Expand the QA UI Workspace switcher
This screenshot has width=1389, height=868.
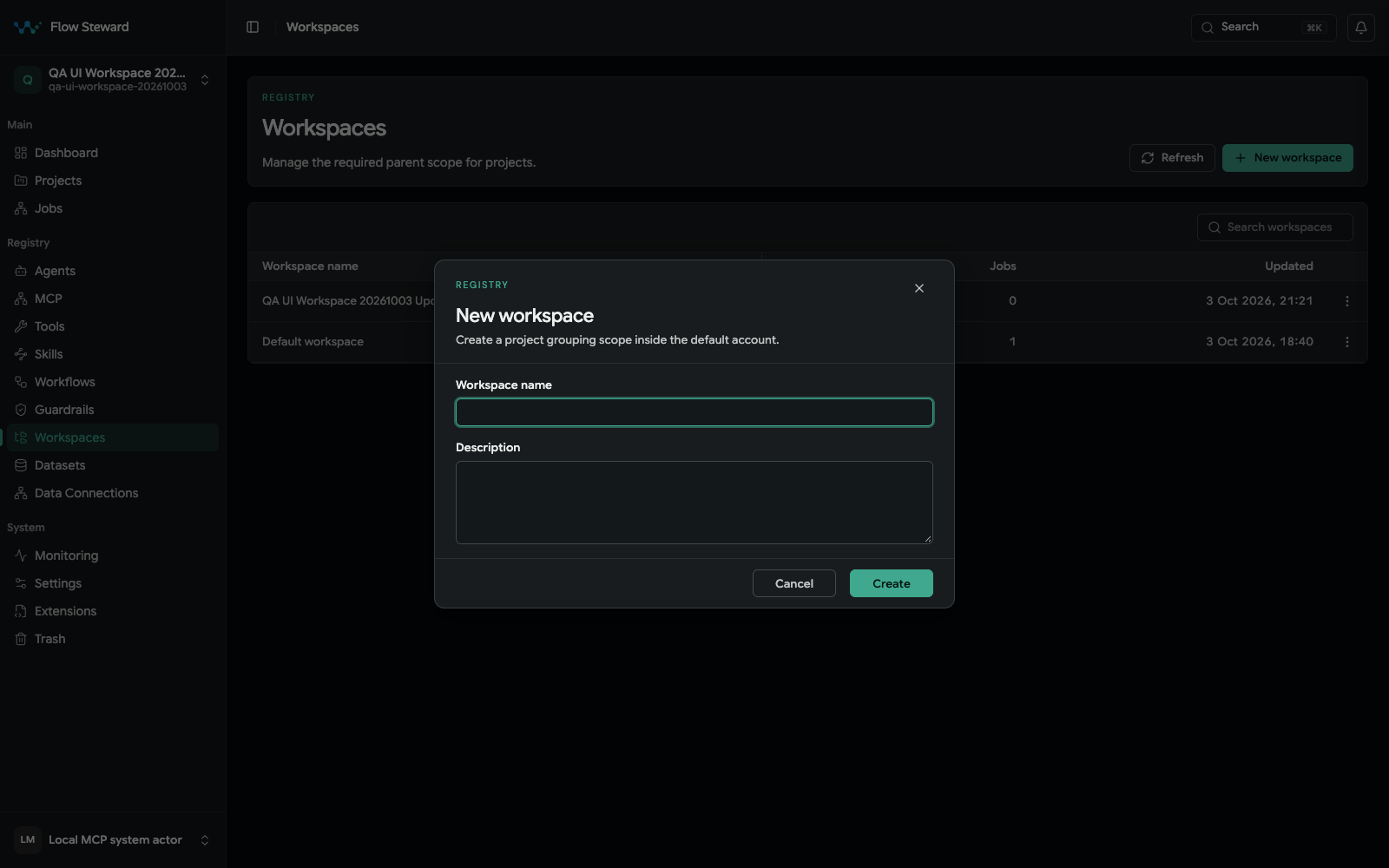[205, 80]
